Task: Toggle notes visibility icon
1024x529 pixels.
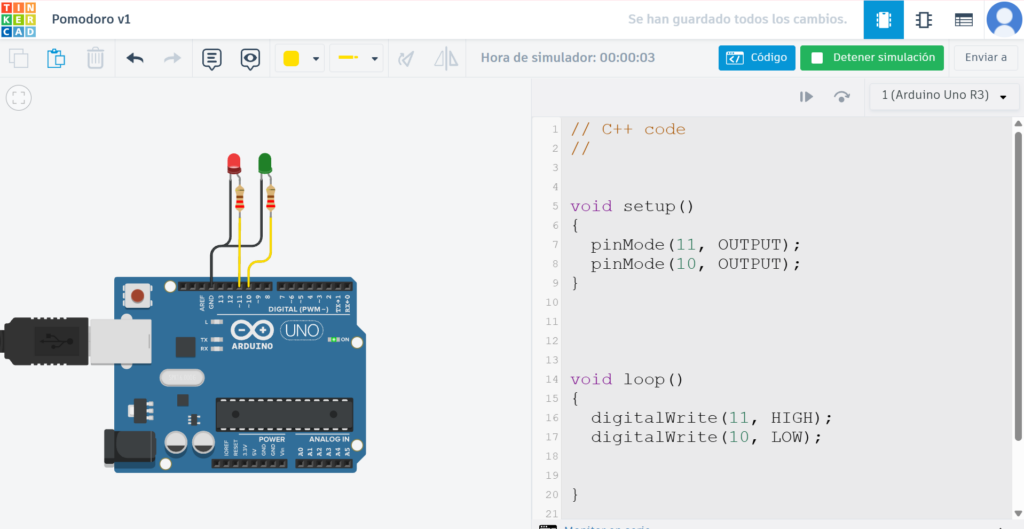Action: [x=250, y=58]
